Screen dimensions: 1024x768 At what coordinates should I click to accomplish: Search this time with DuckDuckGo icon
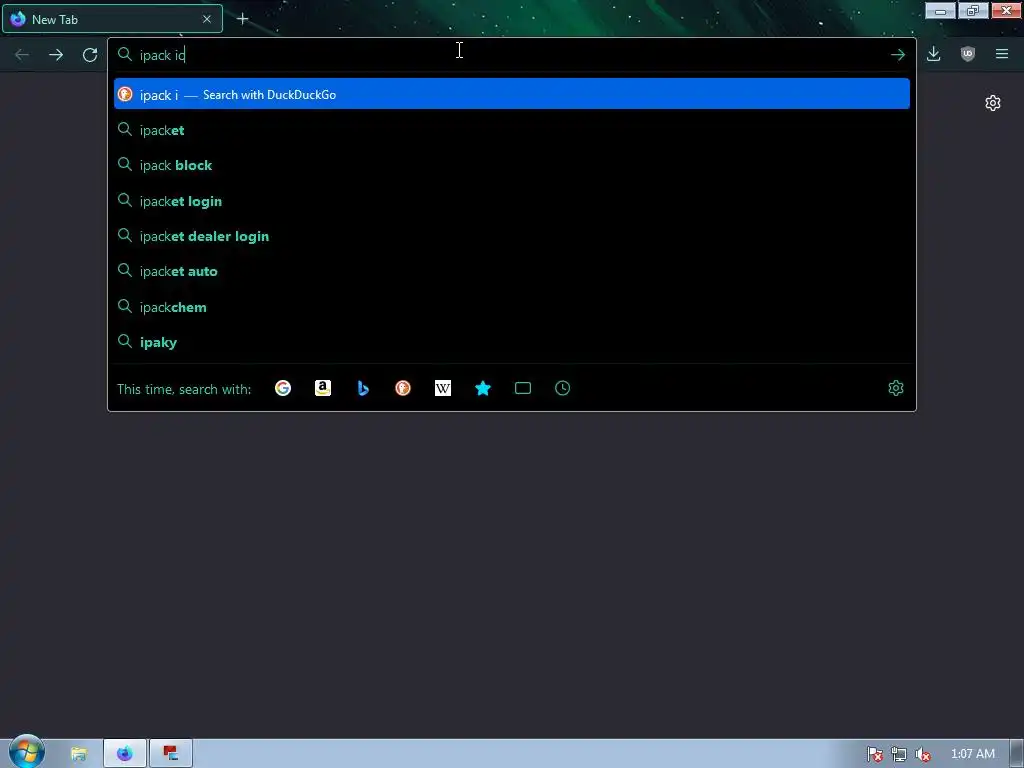click(403, 389)
